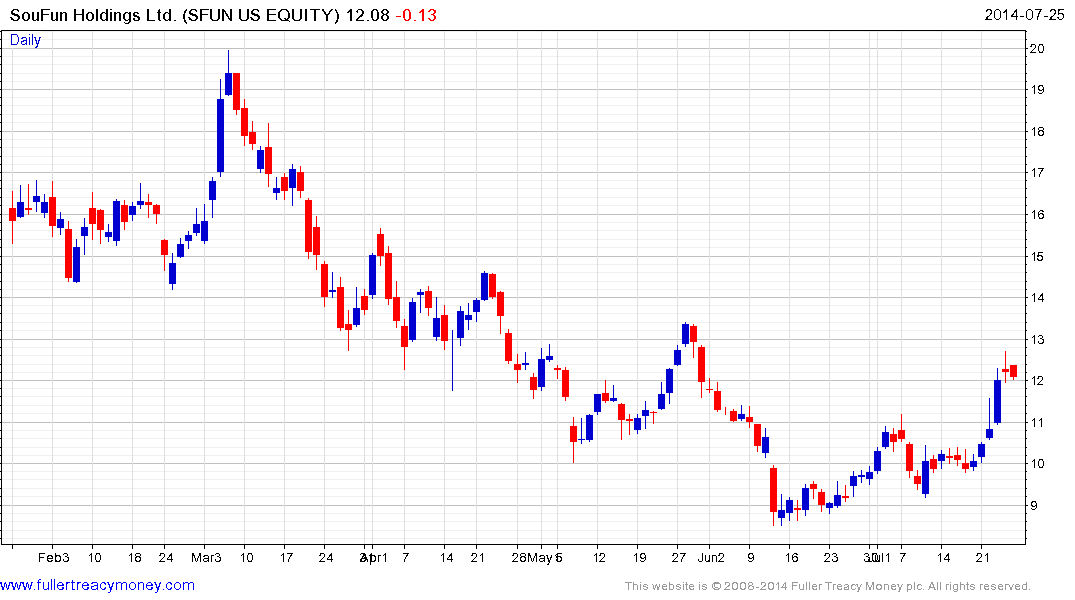The image size is (1075, 600).
Task: Click the y-axis label 13
Action: [x=1037, y=339]
